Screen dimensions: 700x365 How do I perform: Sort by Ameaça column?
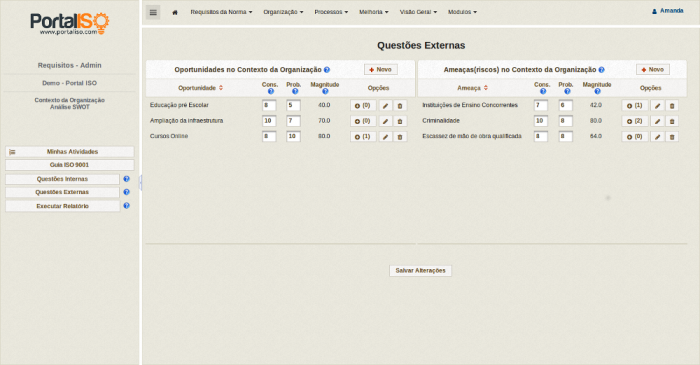tap(473, 88)
